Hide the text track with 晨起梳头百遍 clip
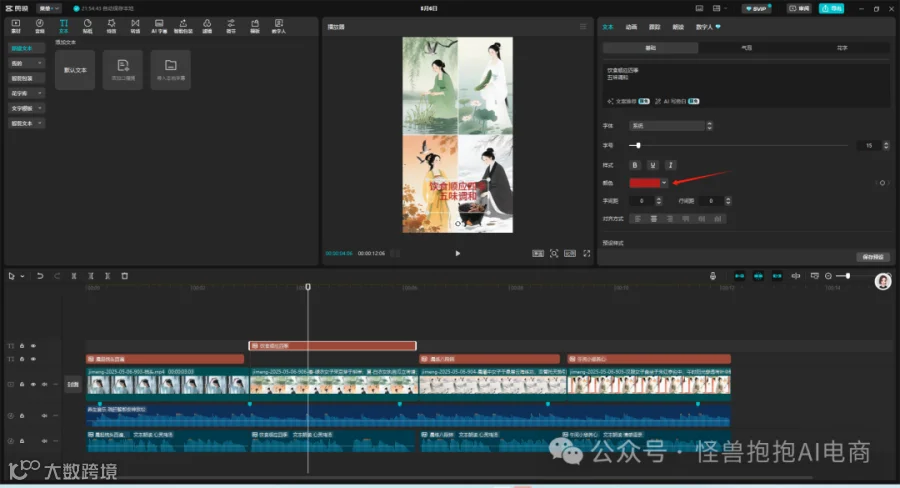900x488 pixels. [33, 359]
